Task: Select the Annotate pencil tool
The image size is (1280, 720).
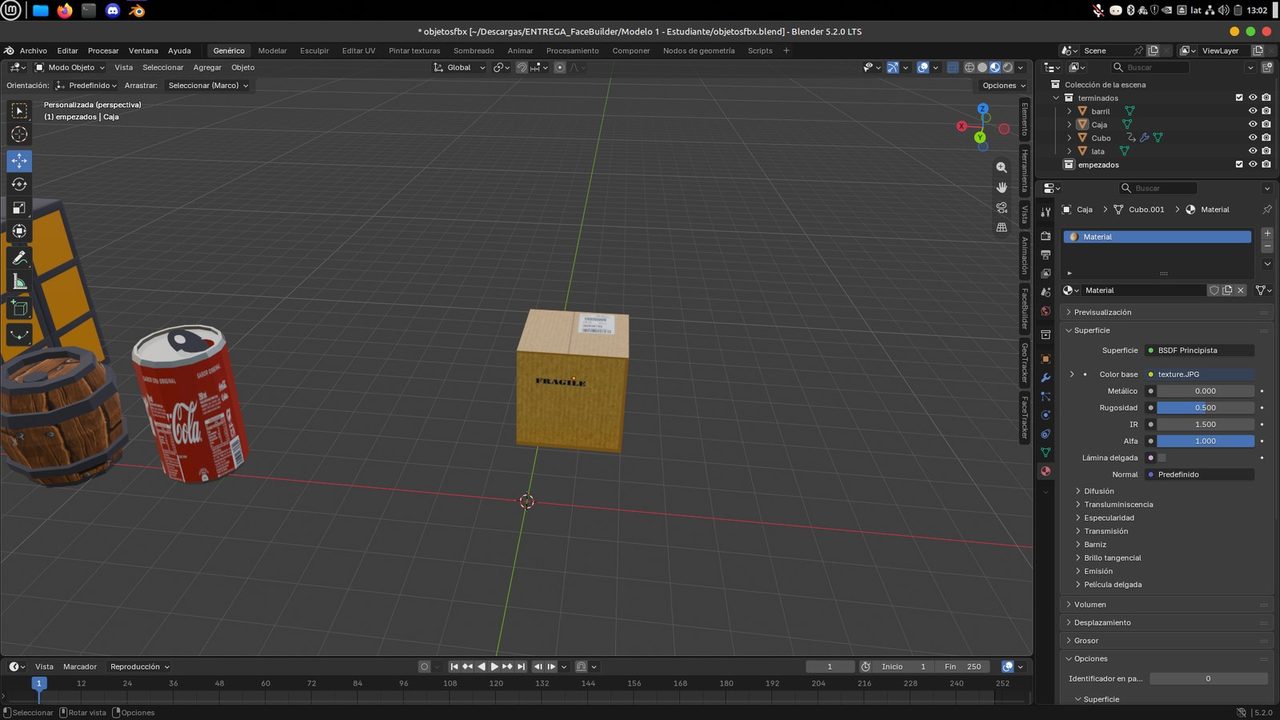Action: (x=19, y=258)
